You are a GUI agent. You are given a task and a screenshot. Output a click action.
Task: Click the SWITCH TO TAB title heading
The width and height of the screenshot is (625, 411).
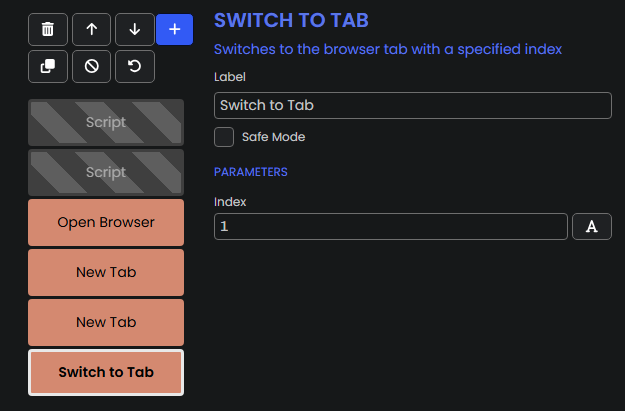(291, 20)
